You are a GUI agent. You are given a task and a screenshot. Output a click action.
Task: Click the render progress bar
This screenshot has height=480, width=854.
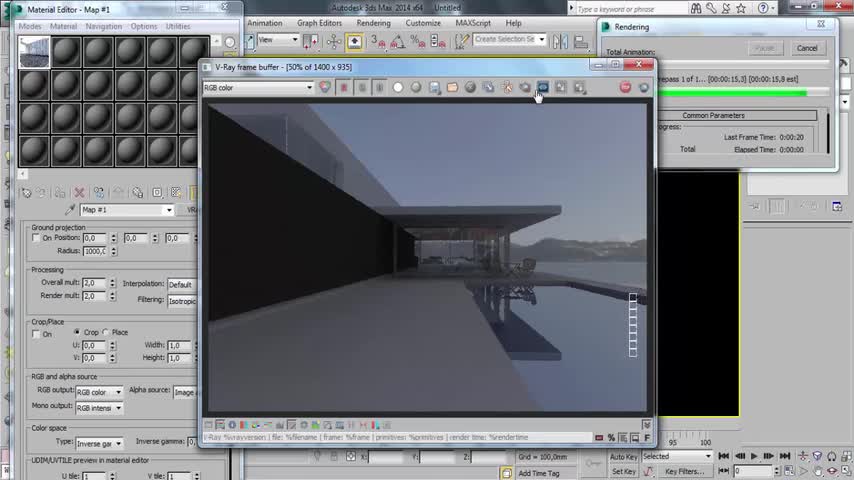(743, 93)
